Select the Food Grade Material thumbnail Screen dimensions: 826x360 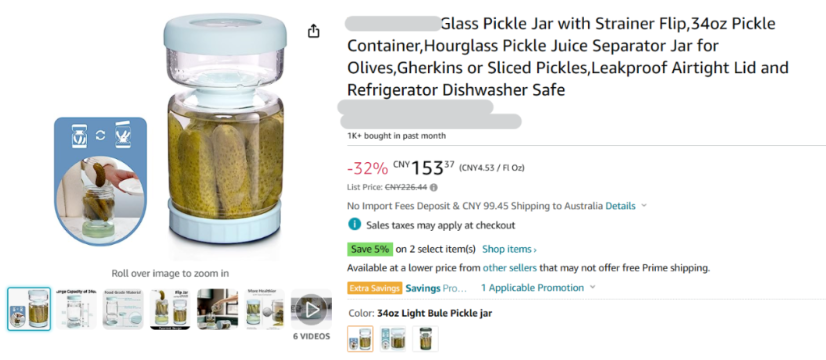click(123, 309)
